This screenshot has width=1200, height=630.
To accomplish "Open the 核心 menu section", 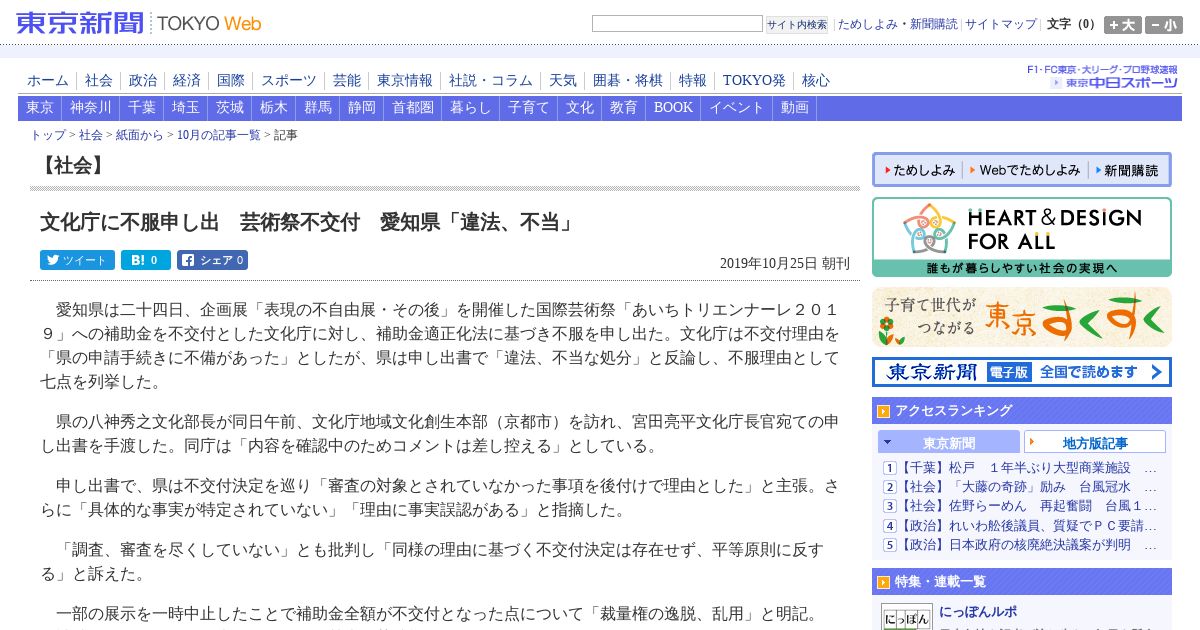I will tap(816, 80).
